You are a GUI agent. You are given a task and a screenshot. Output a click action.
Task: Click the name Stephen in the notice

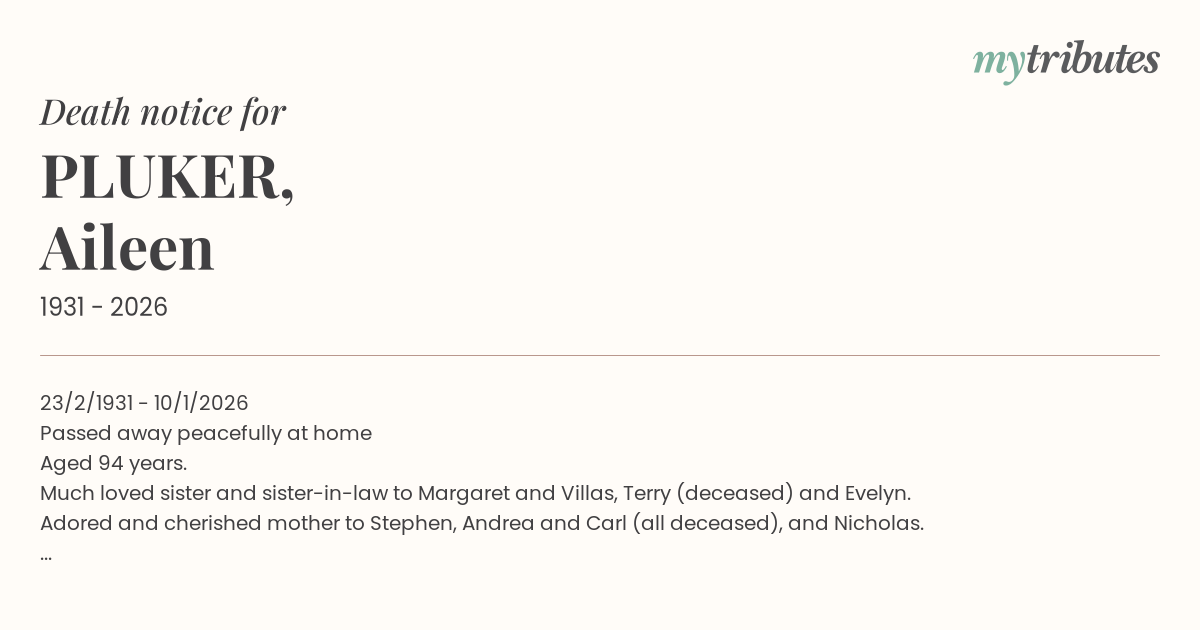coord(413,523)
